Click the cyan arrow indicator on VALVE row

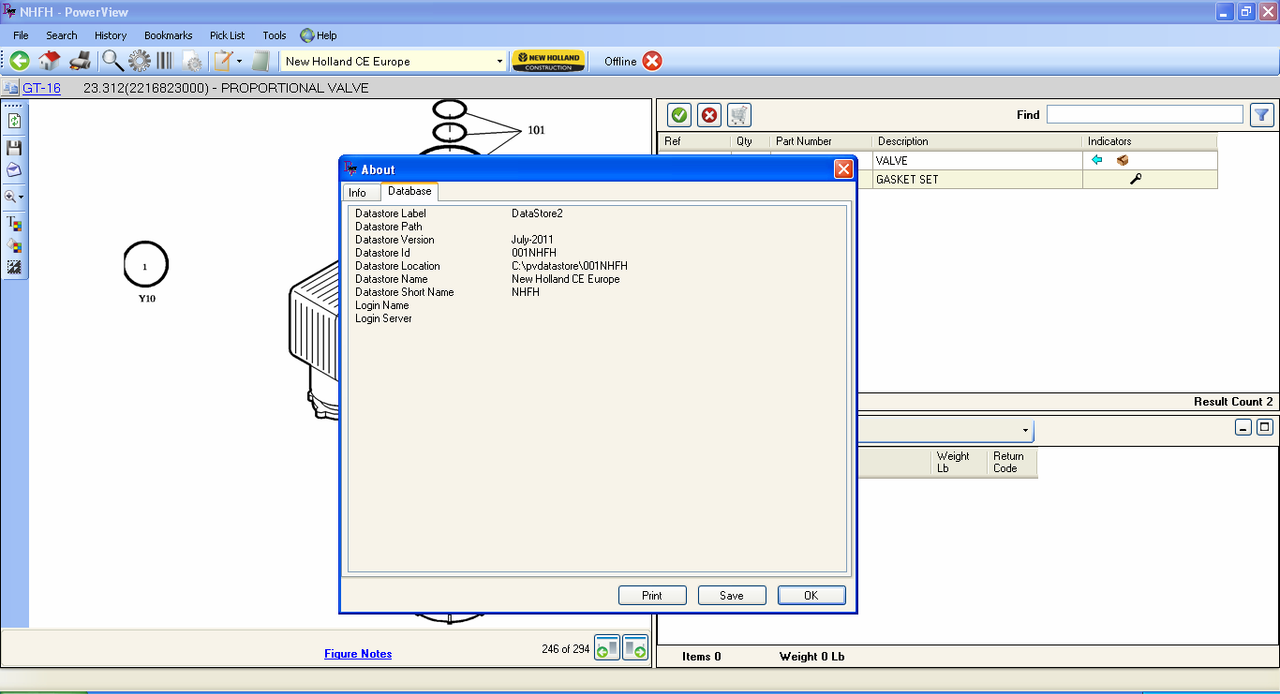pyautogui.click(x=1097, y=160)
